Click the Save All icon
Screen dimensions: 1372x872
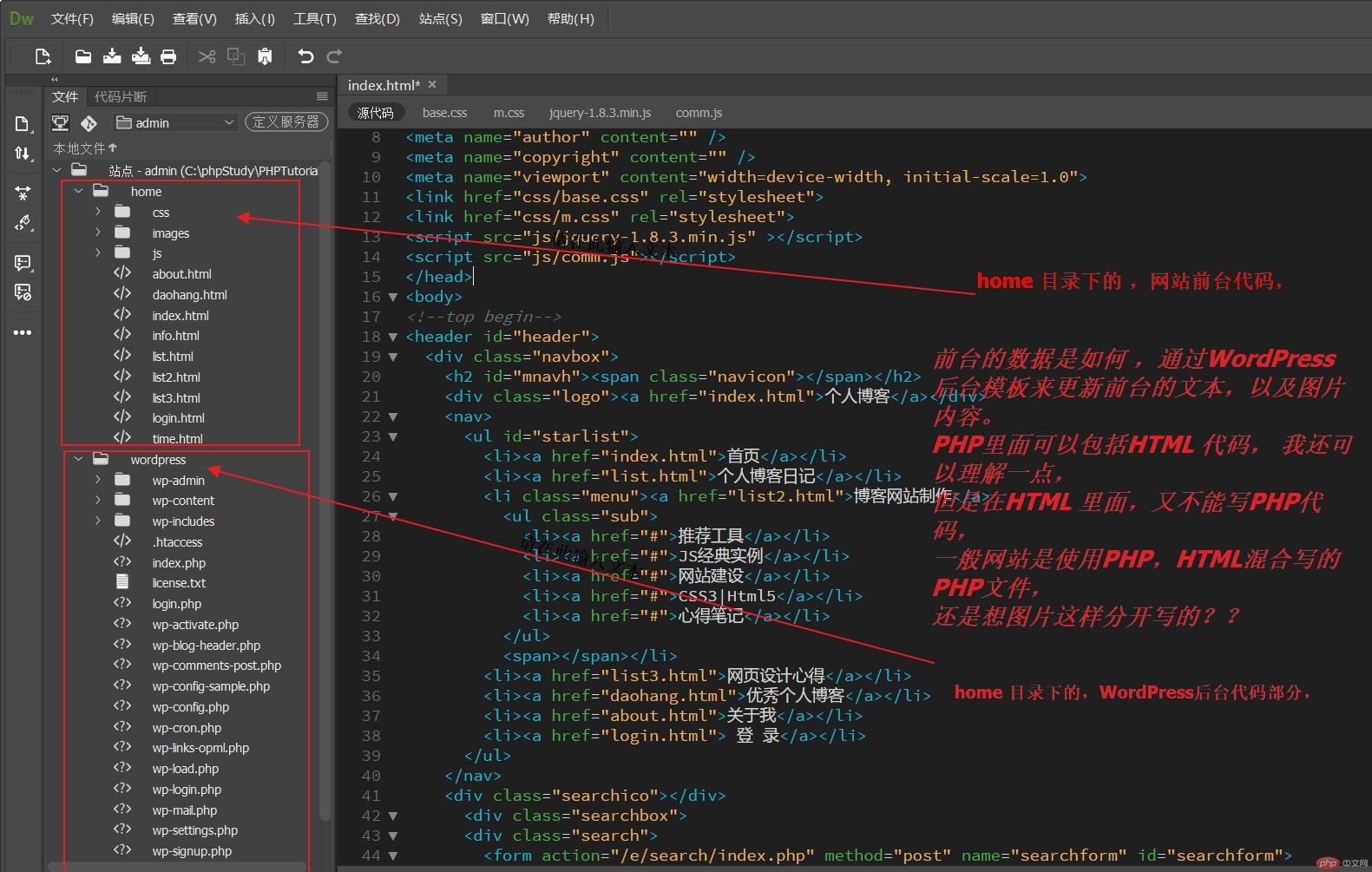pyautogui.click(x=141, y=56)
